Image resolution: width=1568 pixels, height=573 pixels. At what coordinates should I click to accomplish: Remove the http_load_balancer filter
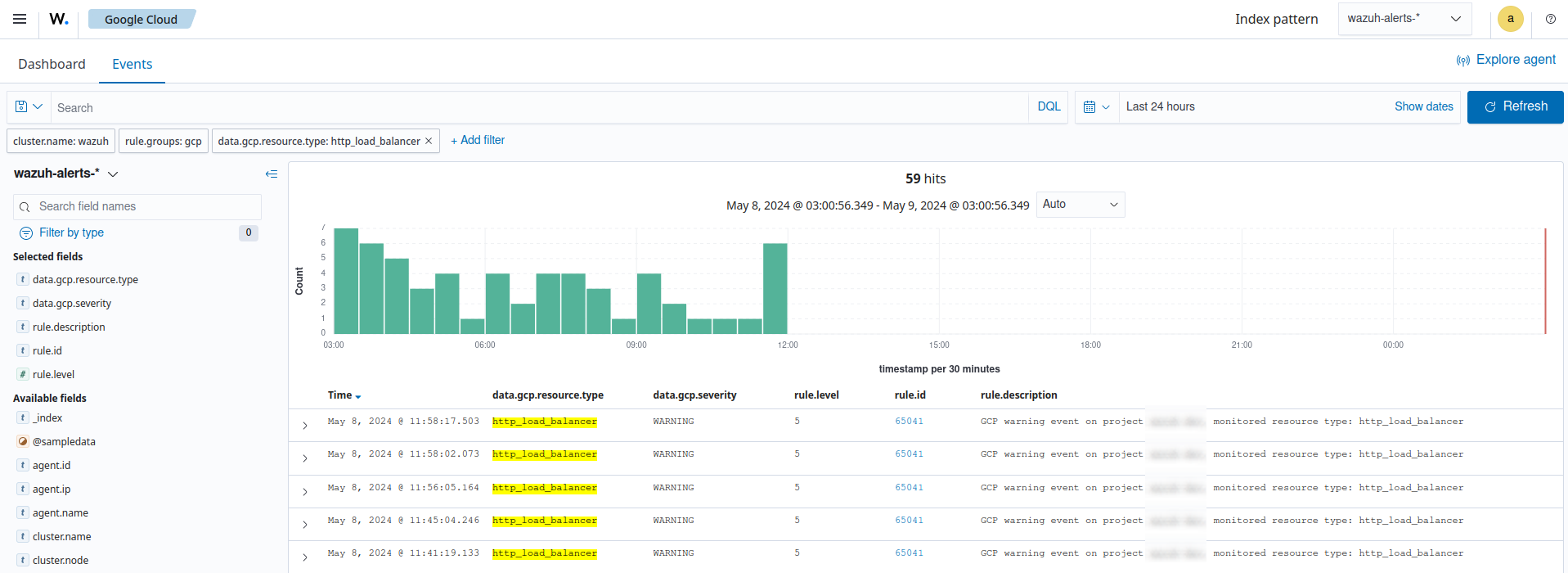429,141
